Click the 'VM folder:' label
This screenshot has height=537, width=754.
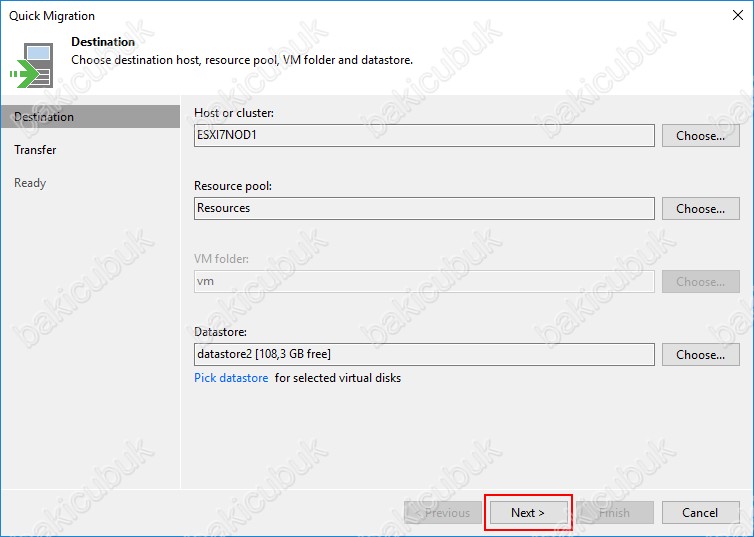221,259
